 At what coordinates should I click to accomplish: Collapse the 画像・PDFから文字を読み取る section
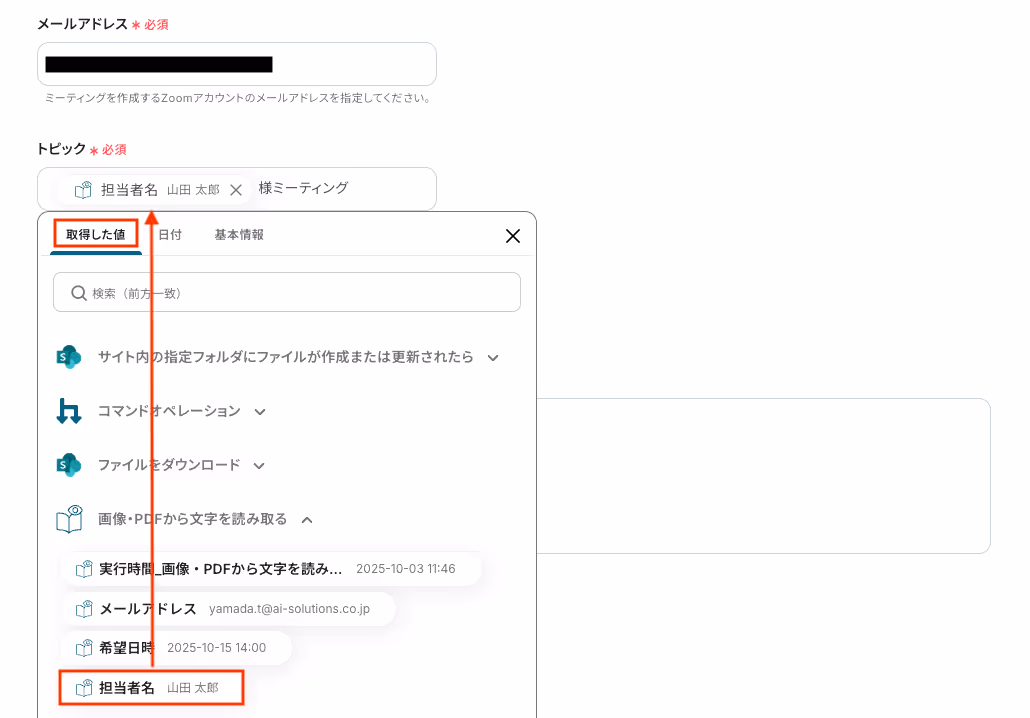[307, 520]
